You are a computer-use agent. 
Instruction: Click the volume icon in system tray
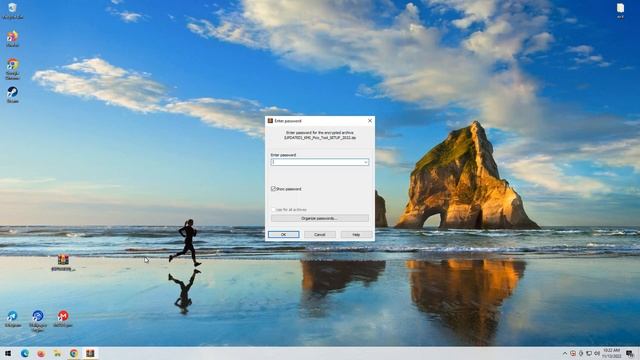coord(597,353)
